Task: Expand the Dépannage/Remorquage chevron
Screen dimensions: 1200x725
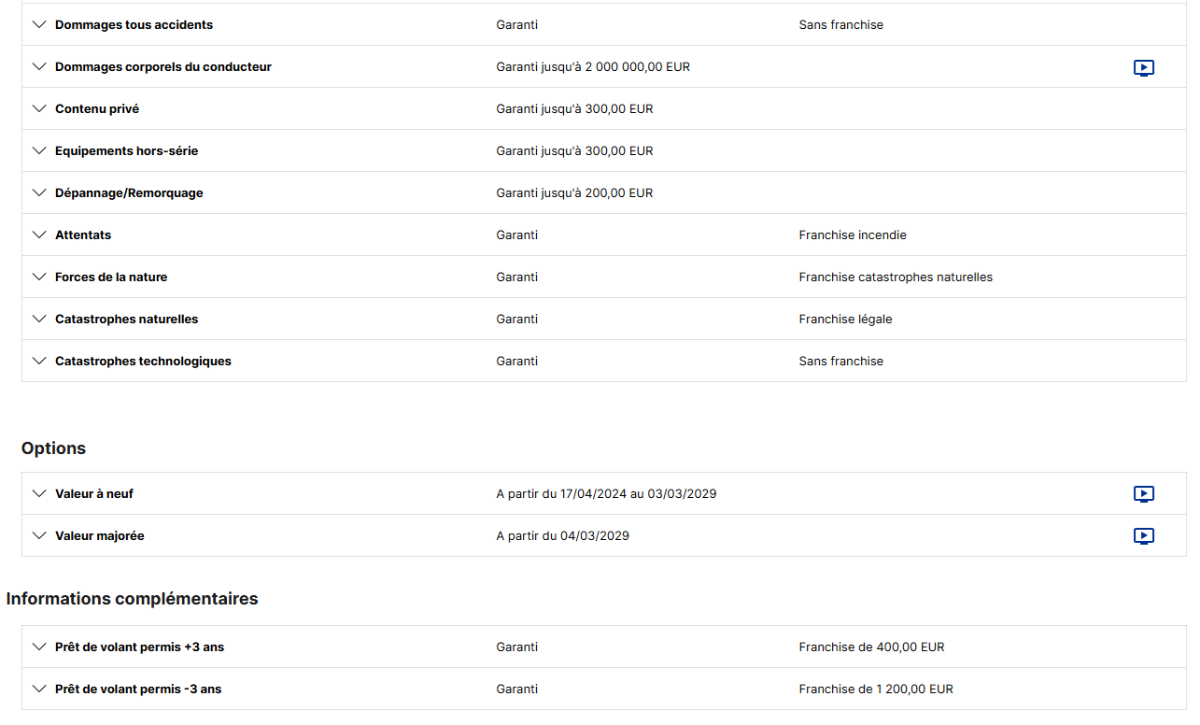Action: tap(39, 193)
